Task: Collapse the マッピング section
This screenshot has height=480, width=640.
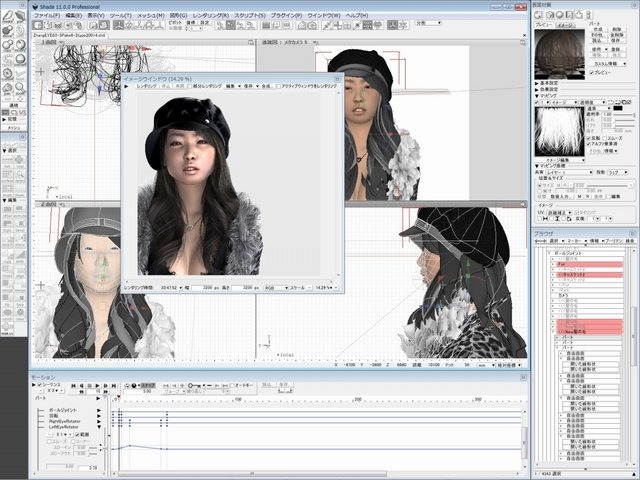Action: [x=537, y=95]
